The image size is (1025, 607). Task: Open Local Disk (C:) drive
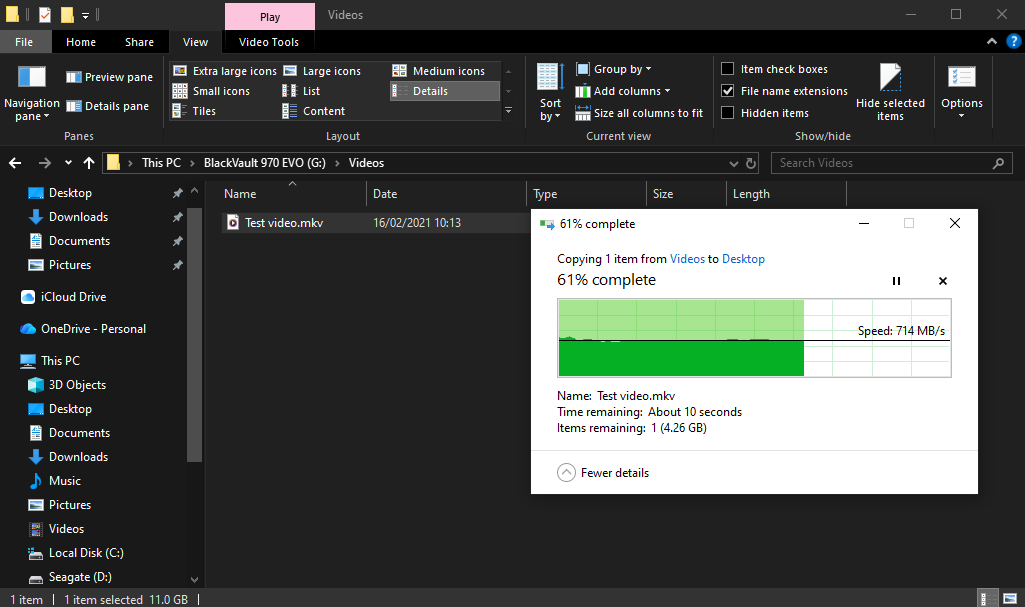point(86,553)
